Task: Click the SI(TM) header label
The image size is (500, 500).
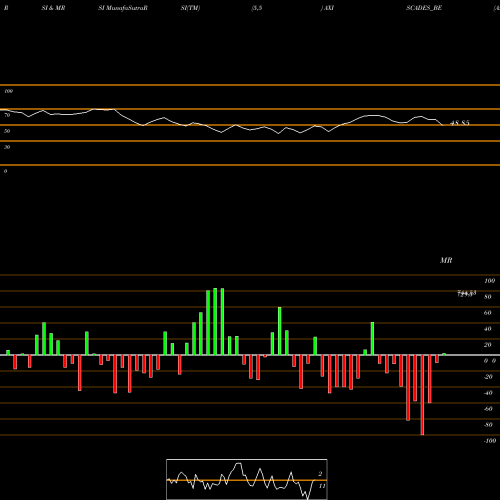Action: coord(190,8)
